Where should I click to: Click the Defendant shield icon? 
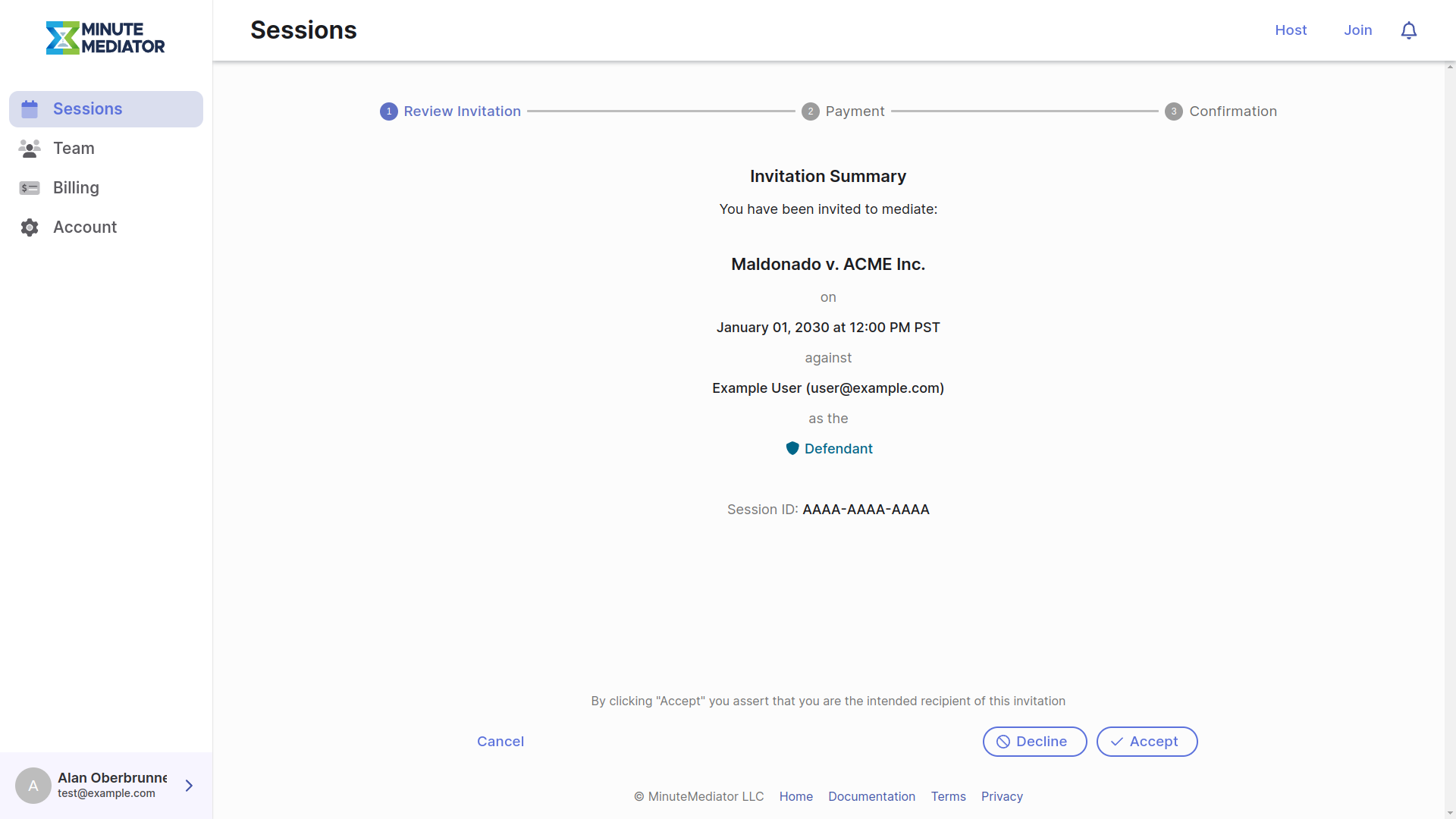[792, 448]
